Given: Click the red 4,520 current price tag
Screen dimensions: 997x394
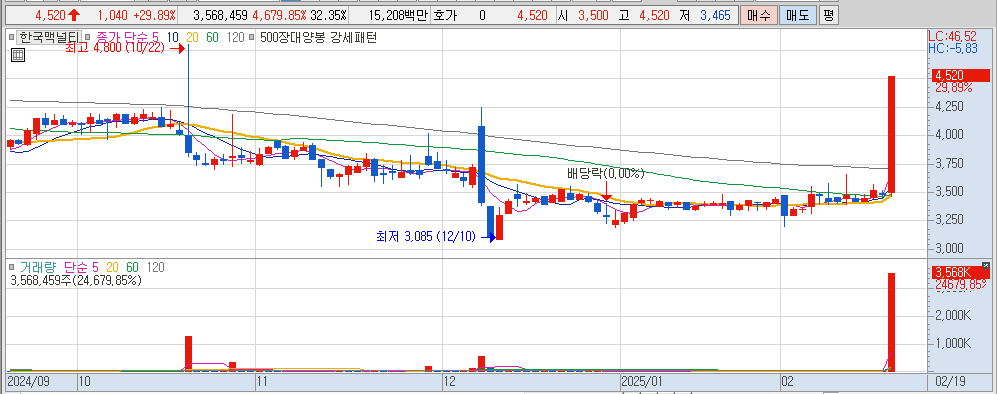Looking at the screenshot, I should (x=961, y=76).
